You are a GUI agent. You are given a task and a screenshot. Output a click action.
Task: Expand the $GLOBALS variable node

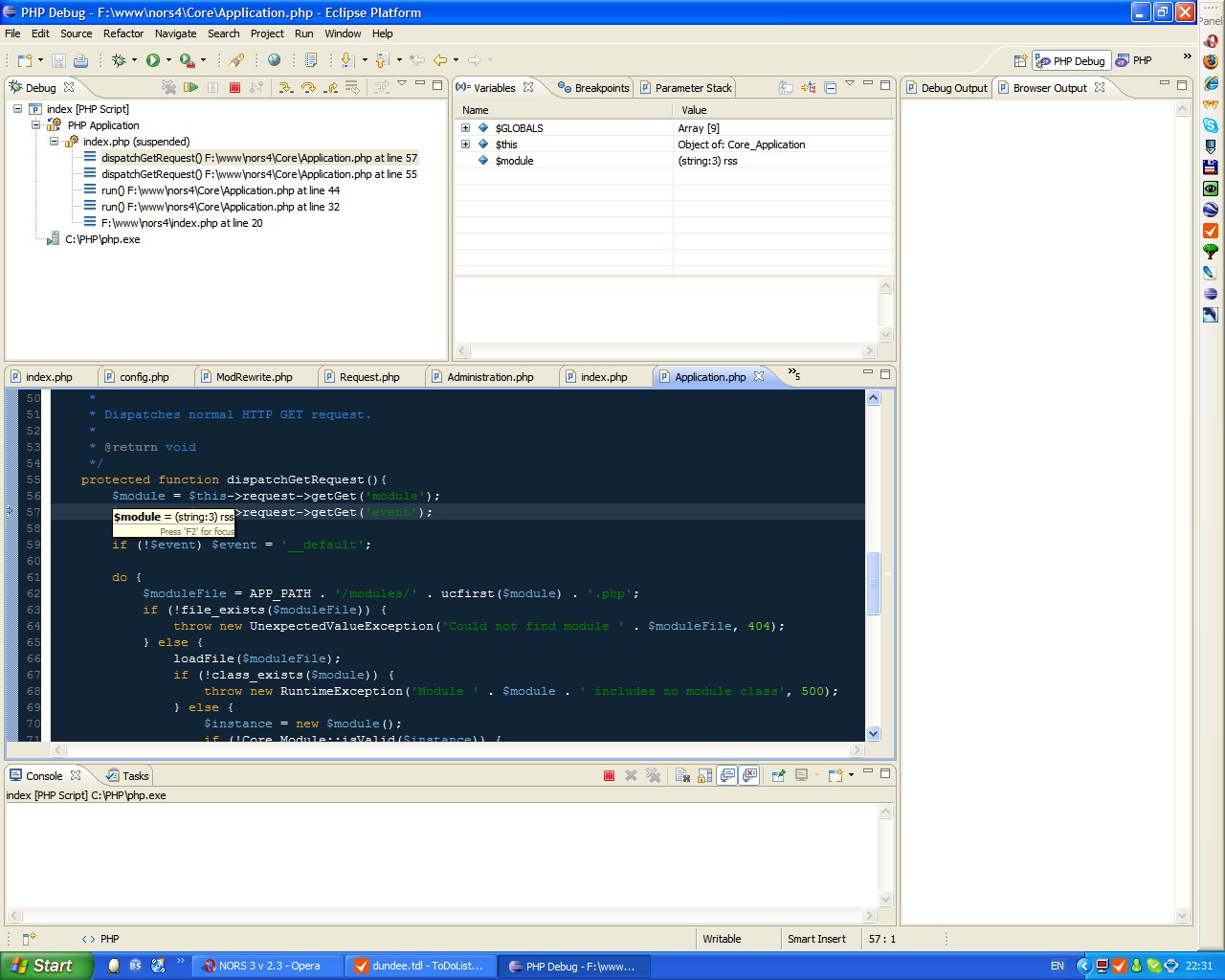466,128
